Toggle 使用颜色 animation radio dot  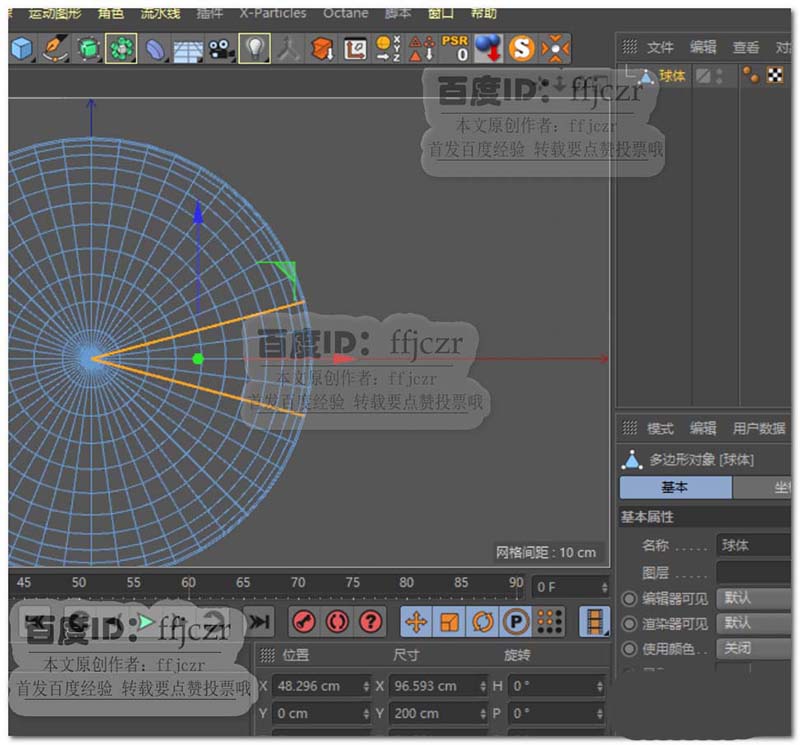click(x=630, y=649)
